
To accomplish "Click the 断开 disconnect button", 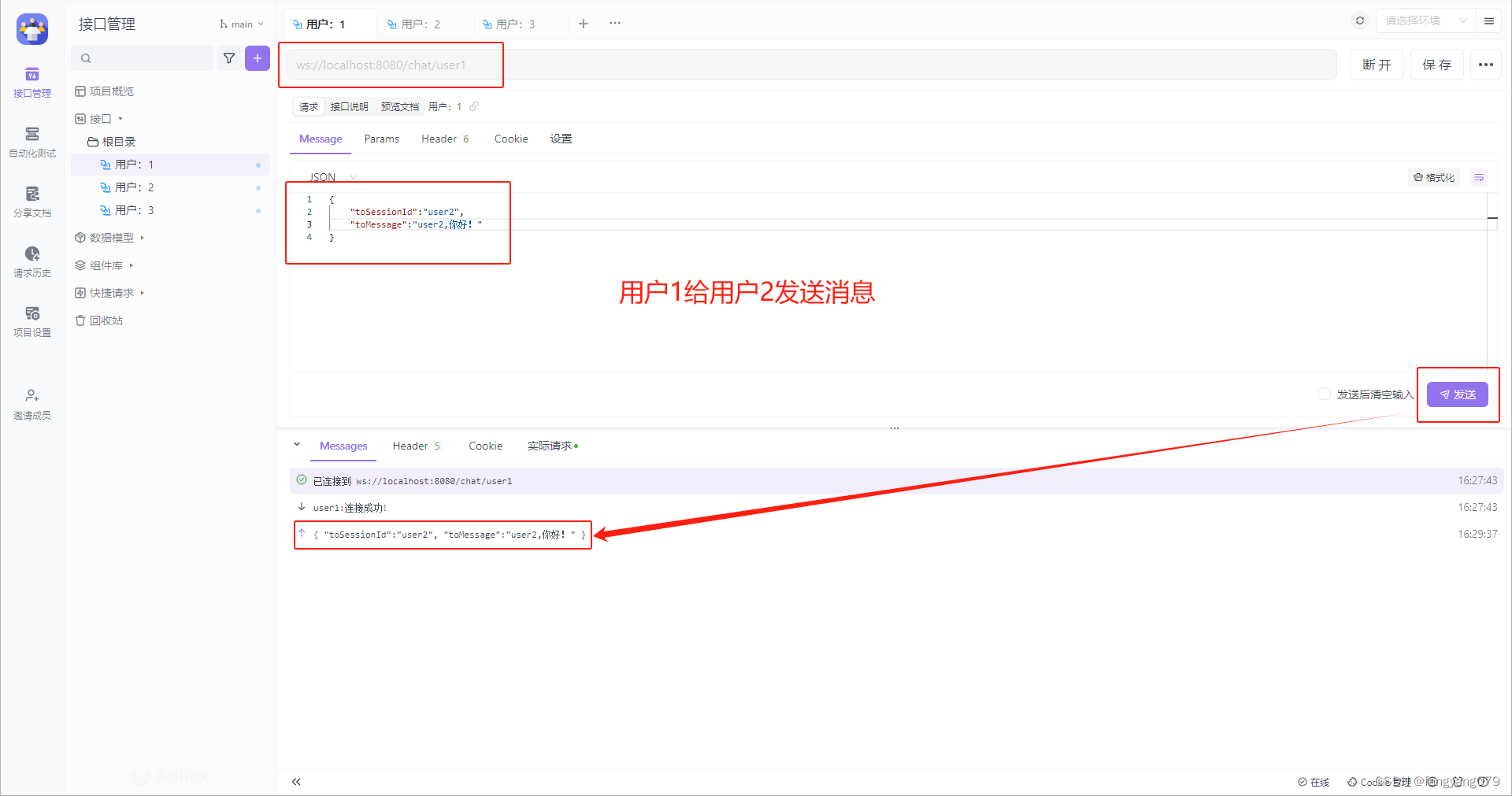I will [1377, 65].
